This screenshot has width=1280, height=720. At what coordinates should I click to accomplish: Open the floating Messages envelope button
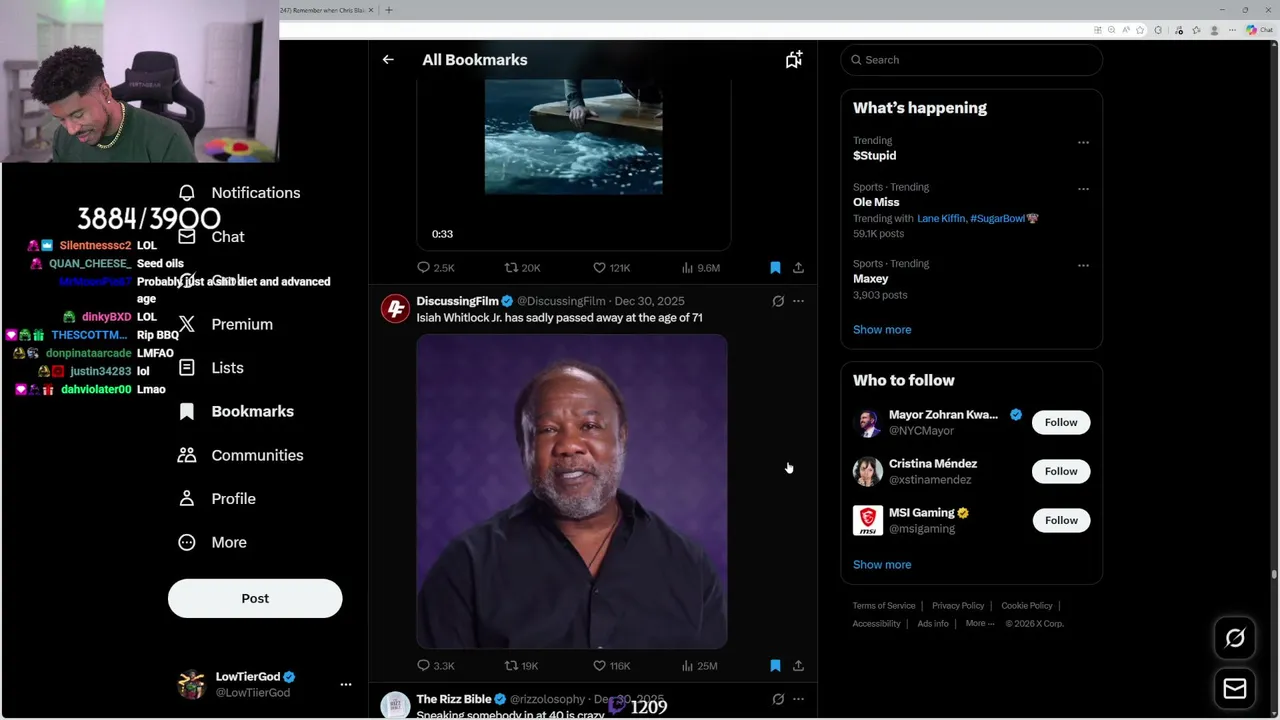pyautogui.click(x=1235, y=689)
